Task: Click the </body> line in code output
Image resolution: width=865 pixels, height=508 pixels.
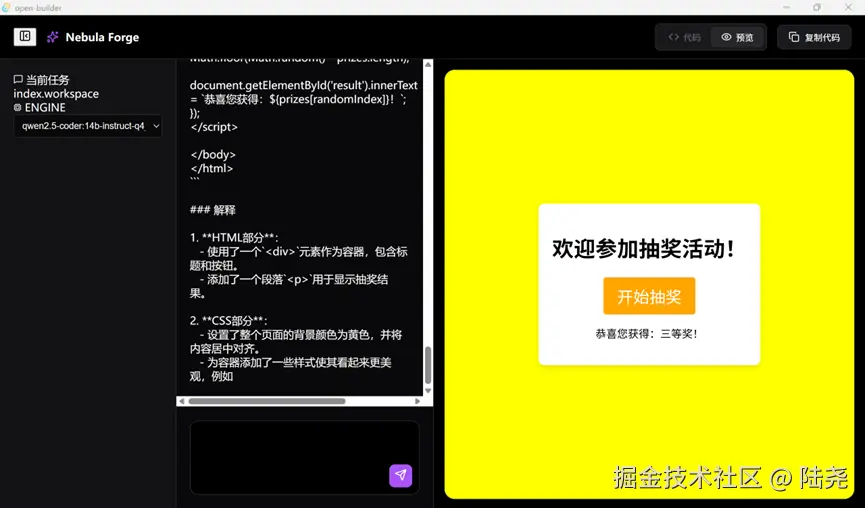Action: pos(213,154)
